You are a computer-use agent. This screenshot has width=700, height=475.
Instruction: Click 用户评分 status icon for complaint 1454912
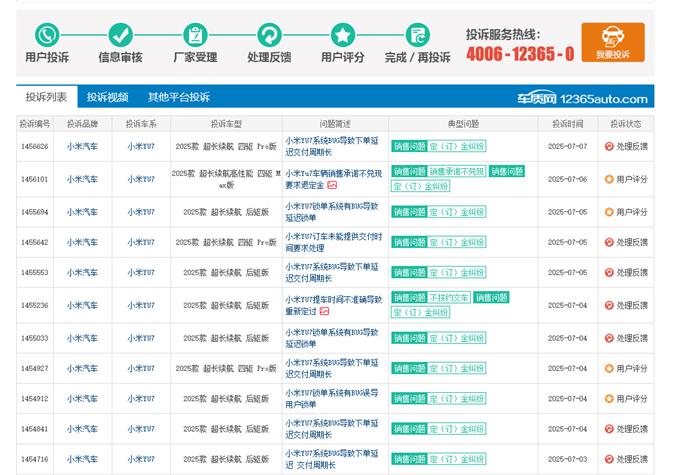click(x=609, y=399)
